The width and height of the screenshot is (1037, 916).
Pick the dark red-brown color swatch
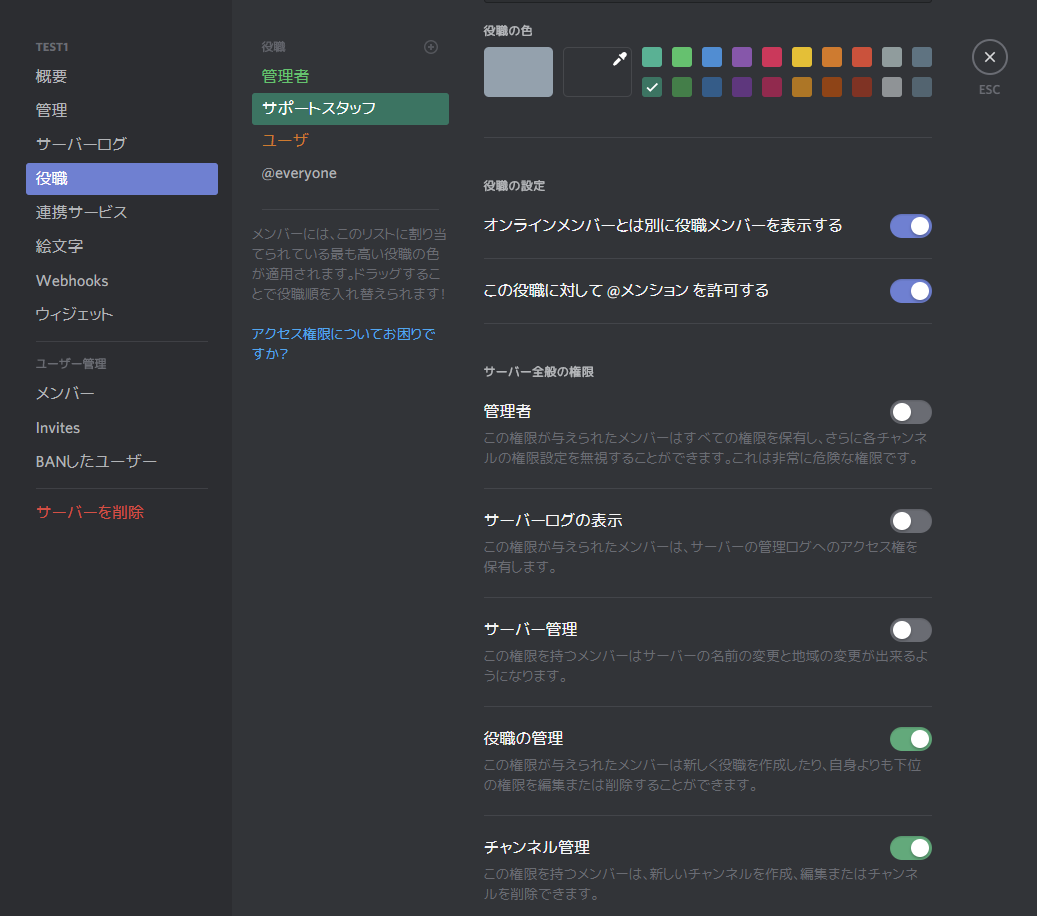(x=862, y=87)
